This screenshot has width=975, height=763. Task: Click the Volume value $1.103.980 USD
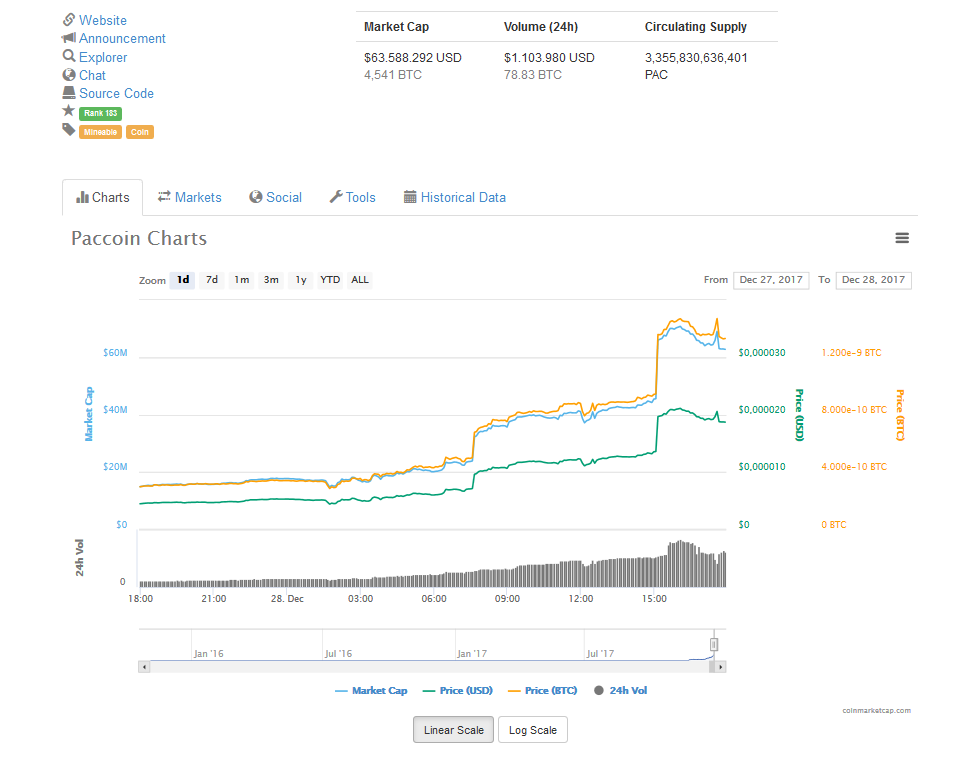(x=549, y=58)
